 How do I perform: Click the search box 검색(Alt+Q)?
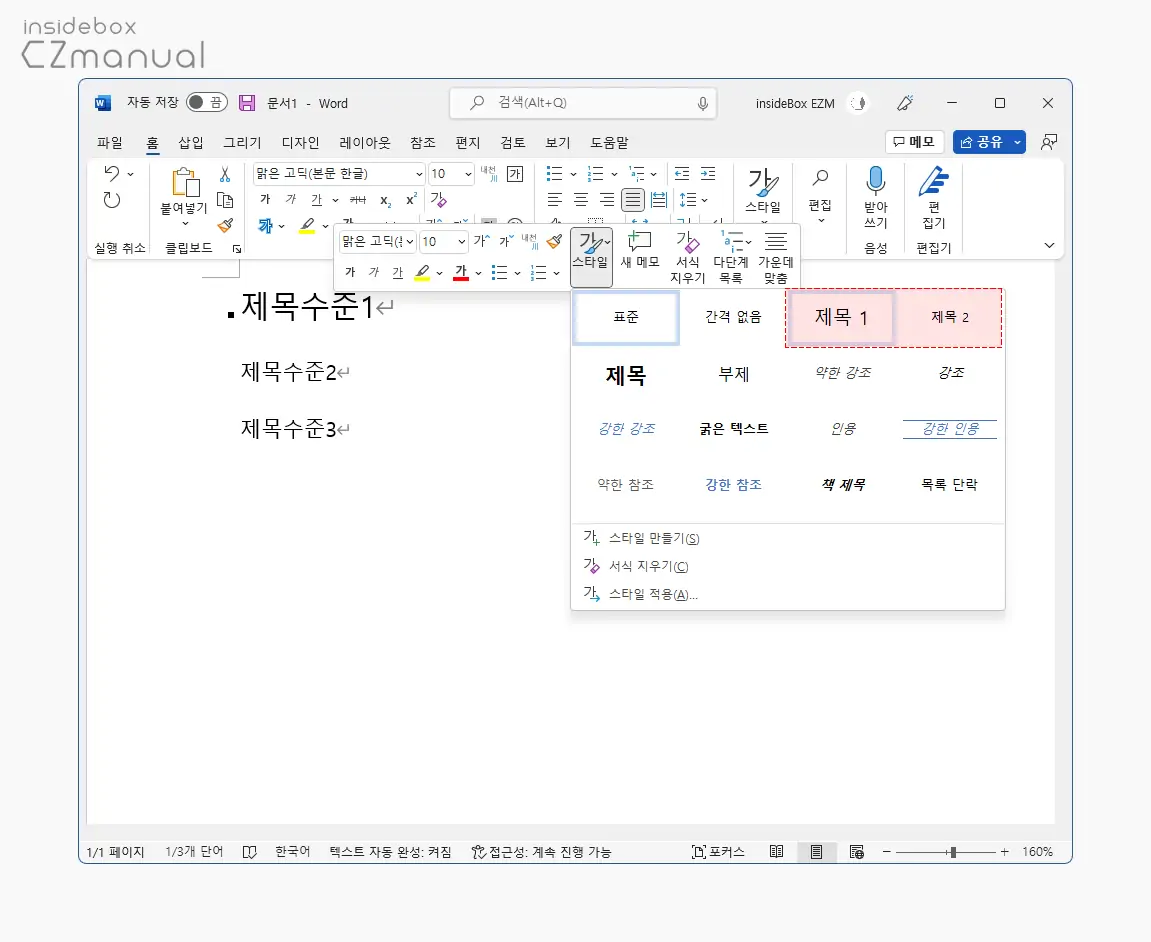tap(584, 103)
